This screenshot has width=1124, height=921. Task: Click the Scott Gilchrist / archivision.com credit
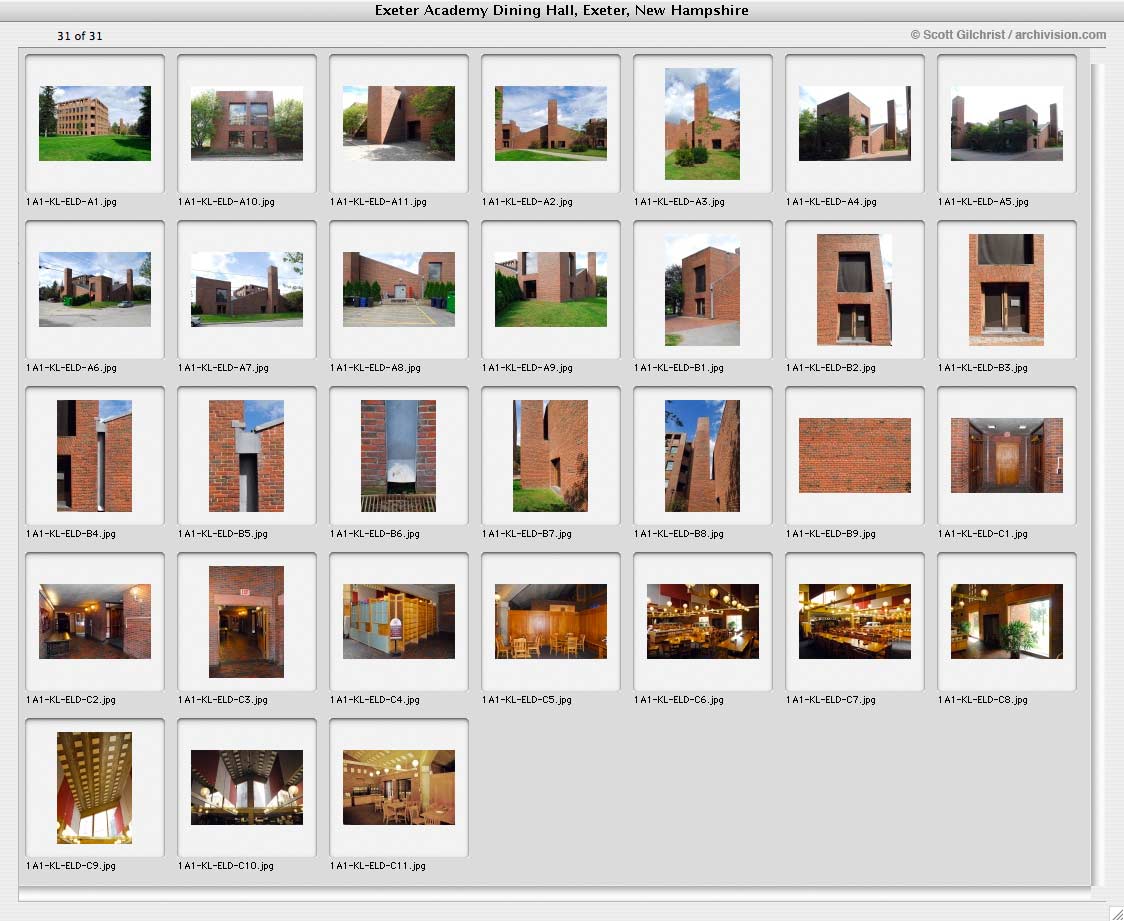coord(1008,34)
